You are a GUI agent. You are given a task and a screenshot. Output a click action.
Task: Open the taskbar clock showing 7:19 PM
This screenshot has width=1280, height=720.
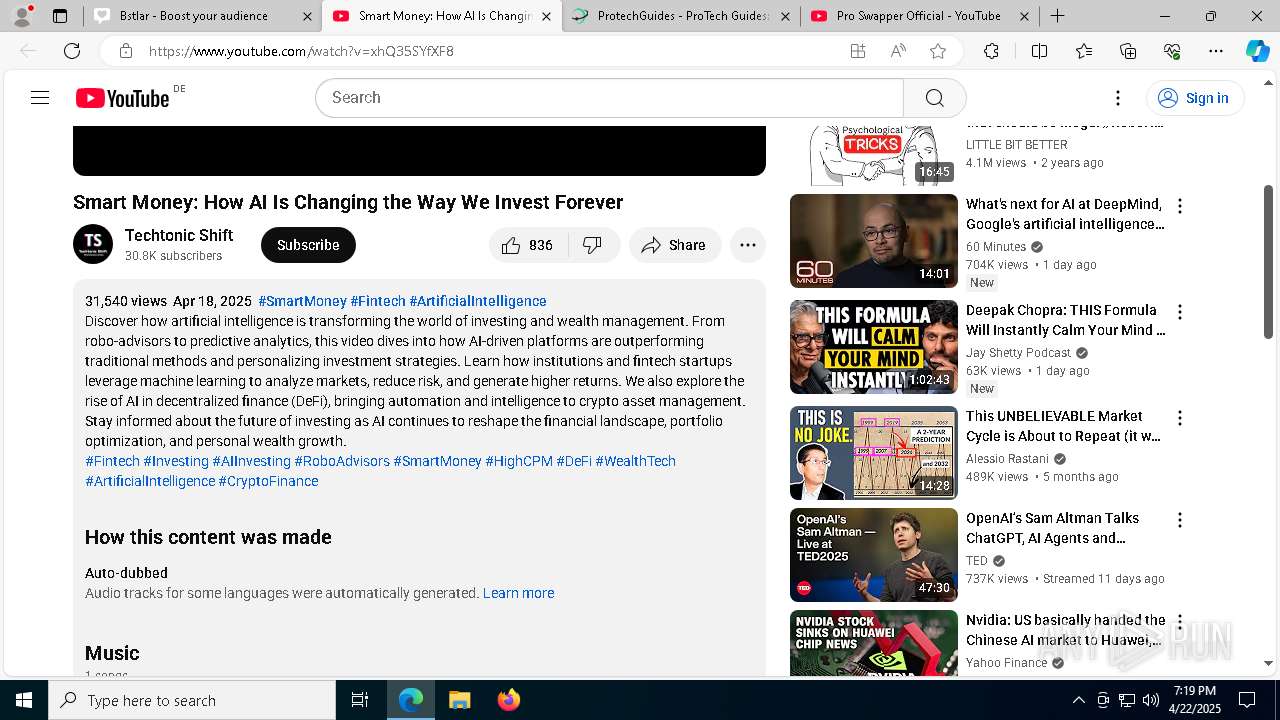(1196, 700)
